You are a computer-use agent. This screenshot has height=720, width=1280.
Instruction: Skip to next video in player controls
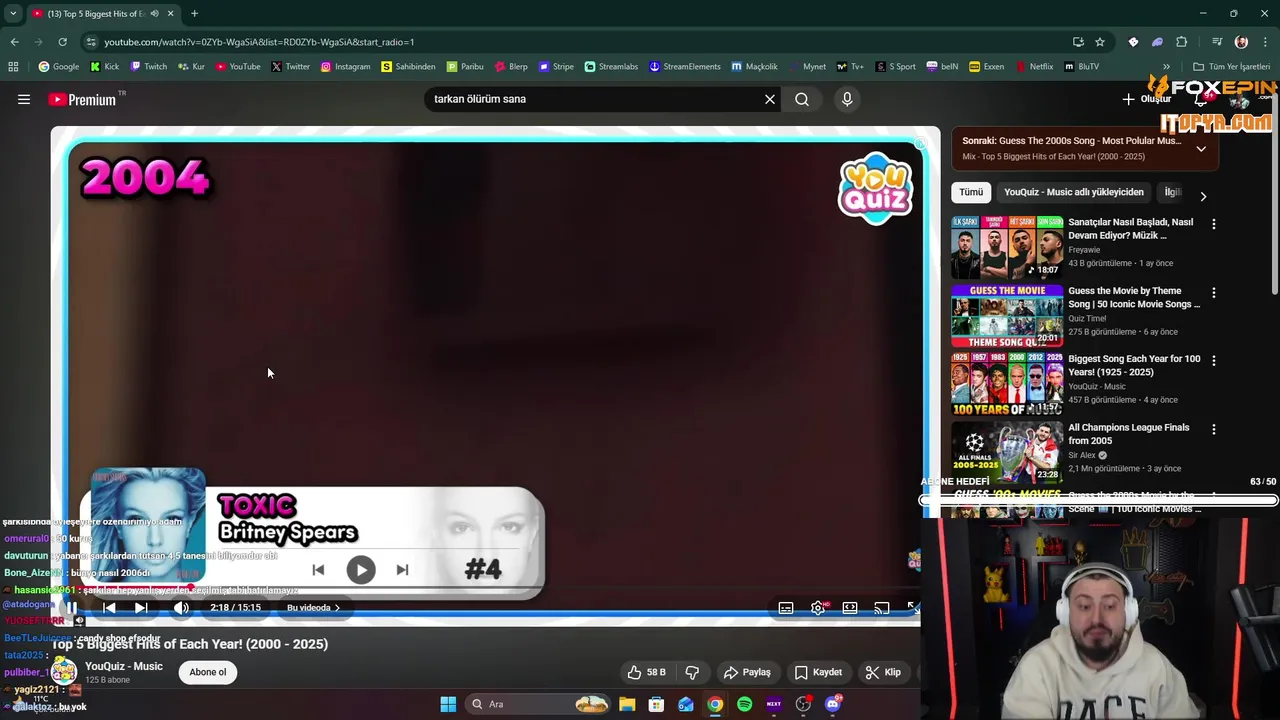pos(141,607)
